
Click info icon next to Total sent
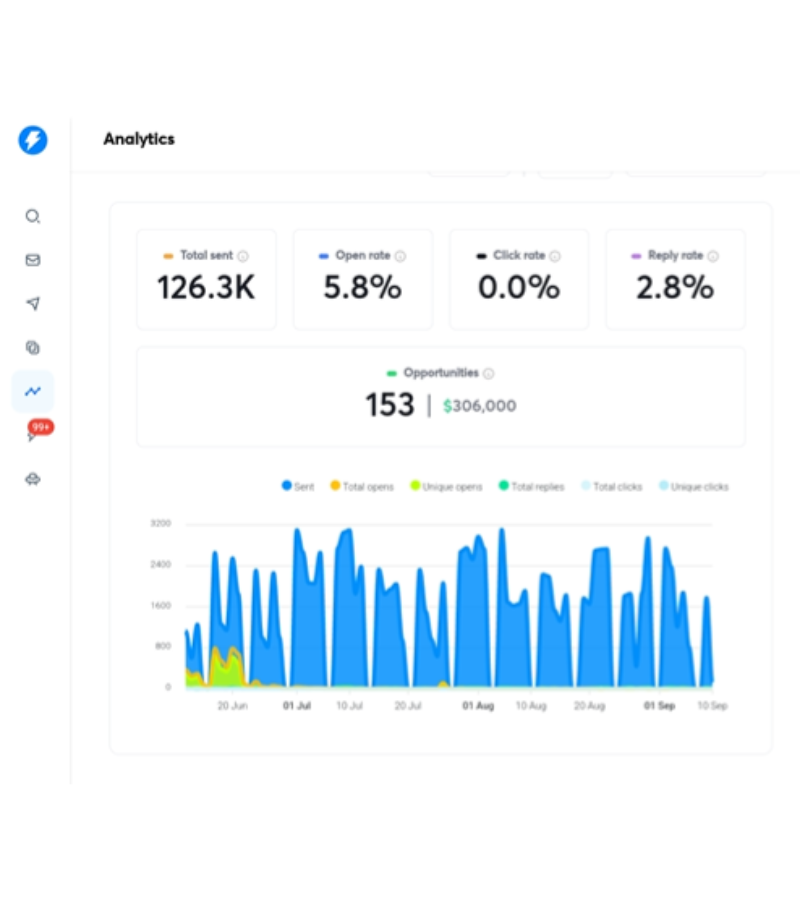point(243,256)
